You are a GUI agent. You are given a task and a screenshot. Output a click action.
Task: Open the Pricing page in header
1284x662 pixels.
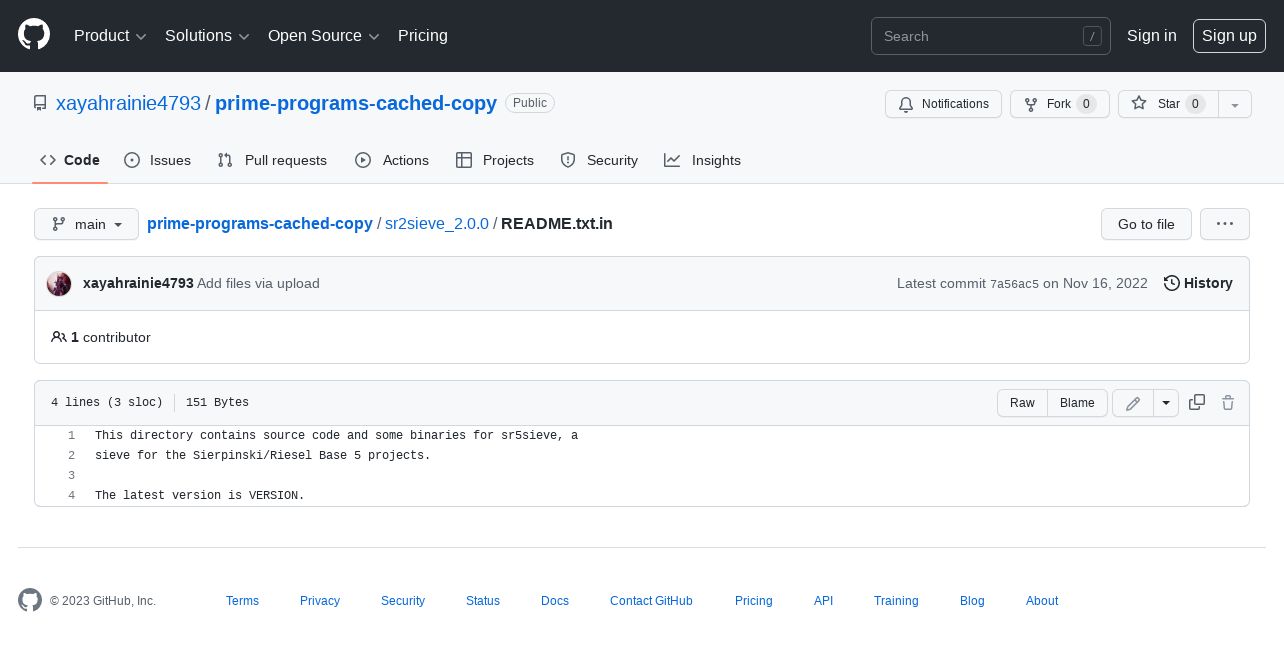pos(423,36)
